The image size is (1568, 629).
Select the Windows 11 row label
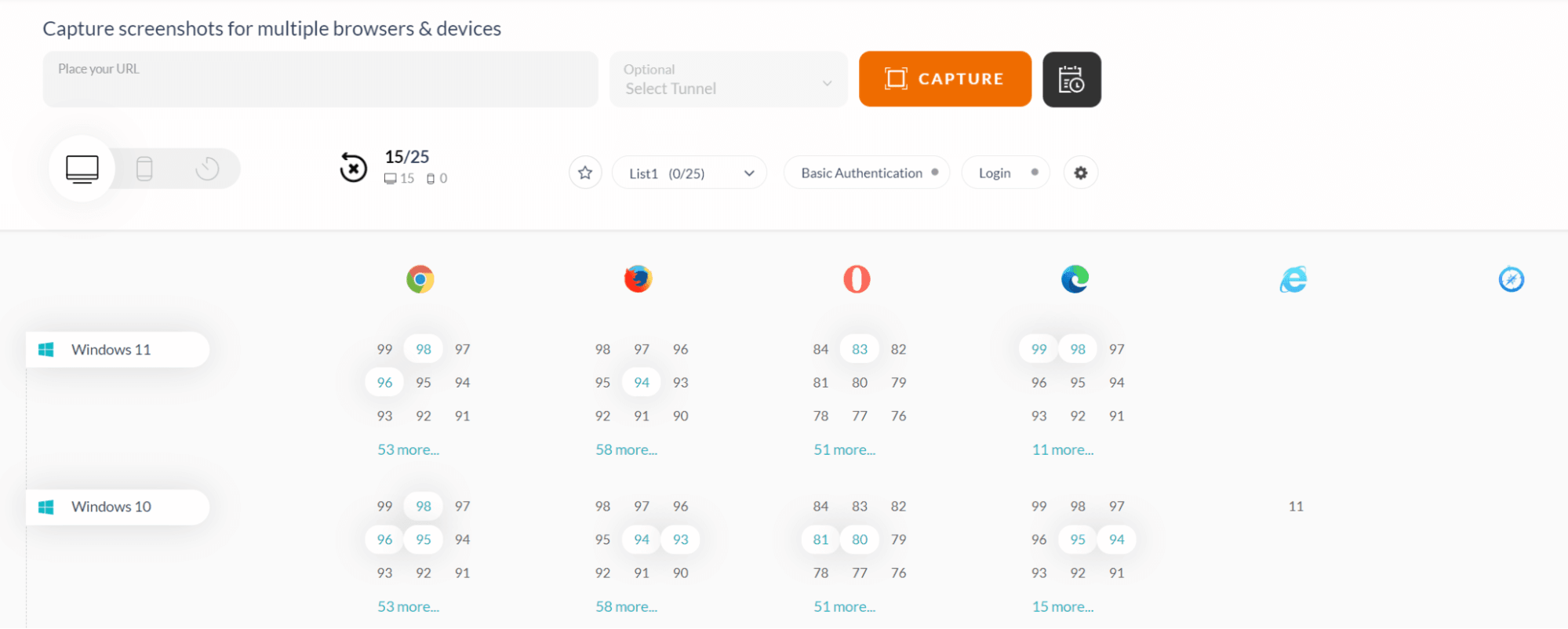[118, 350]
